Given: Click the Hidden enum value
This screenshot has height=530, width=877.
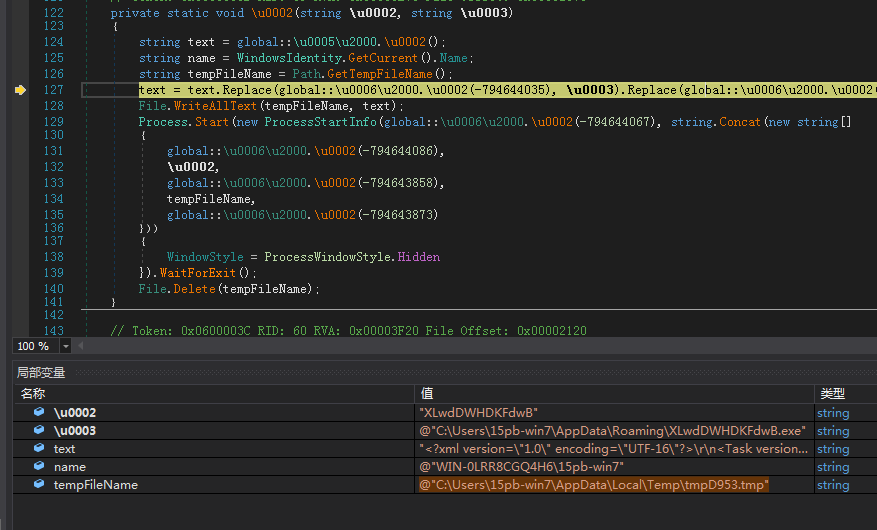Looking at the screenshot, I should coord(418,257).
